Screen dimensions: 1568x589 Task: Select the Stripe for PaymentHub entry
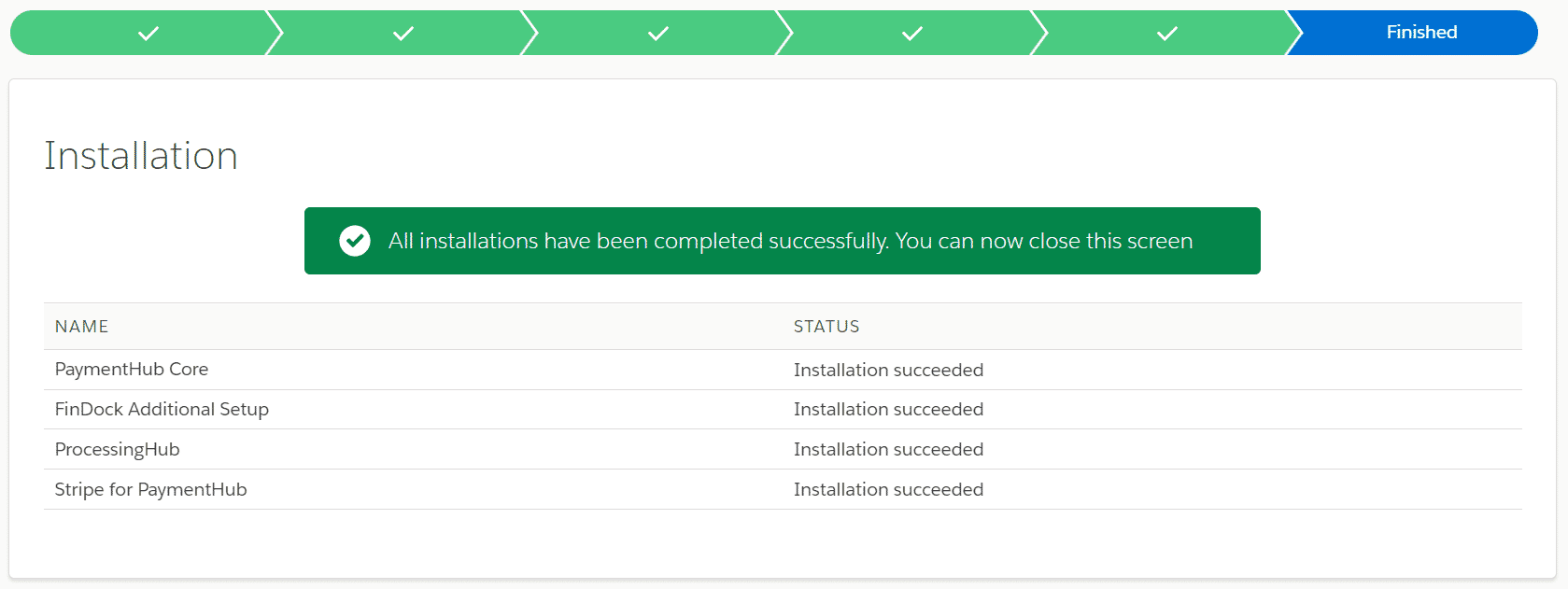point(150,489)
